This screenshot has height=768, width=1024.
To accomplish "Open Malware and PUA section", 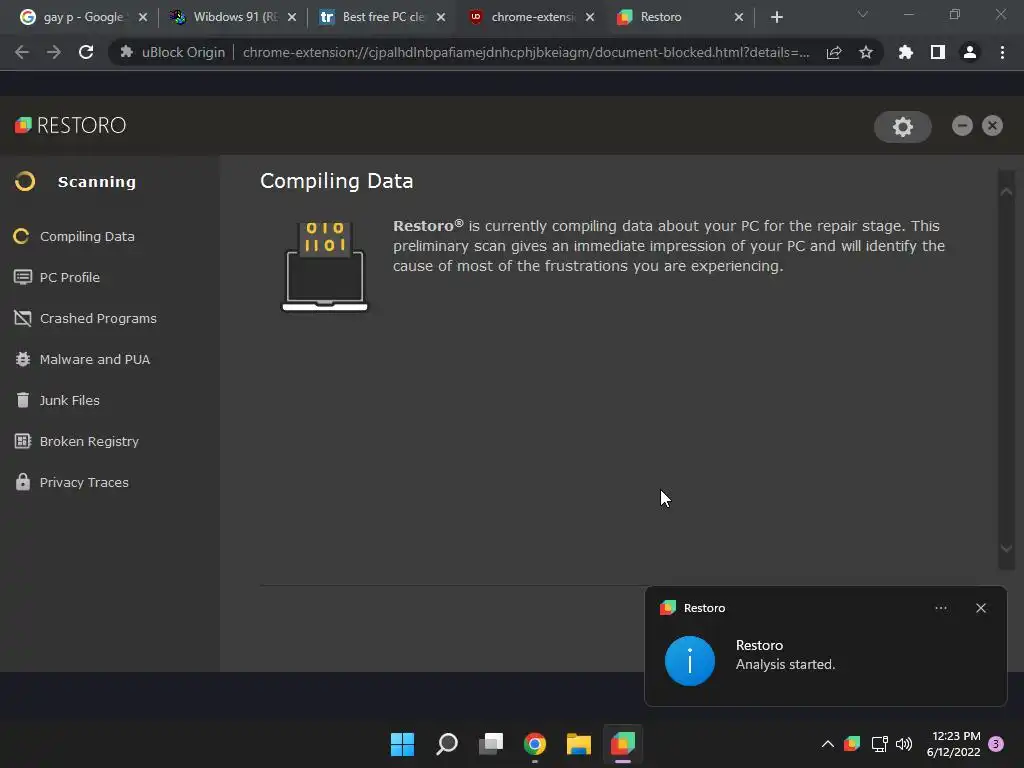I will [95, 360].
